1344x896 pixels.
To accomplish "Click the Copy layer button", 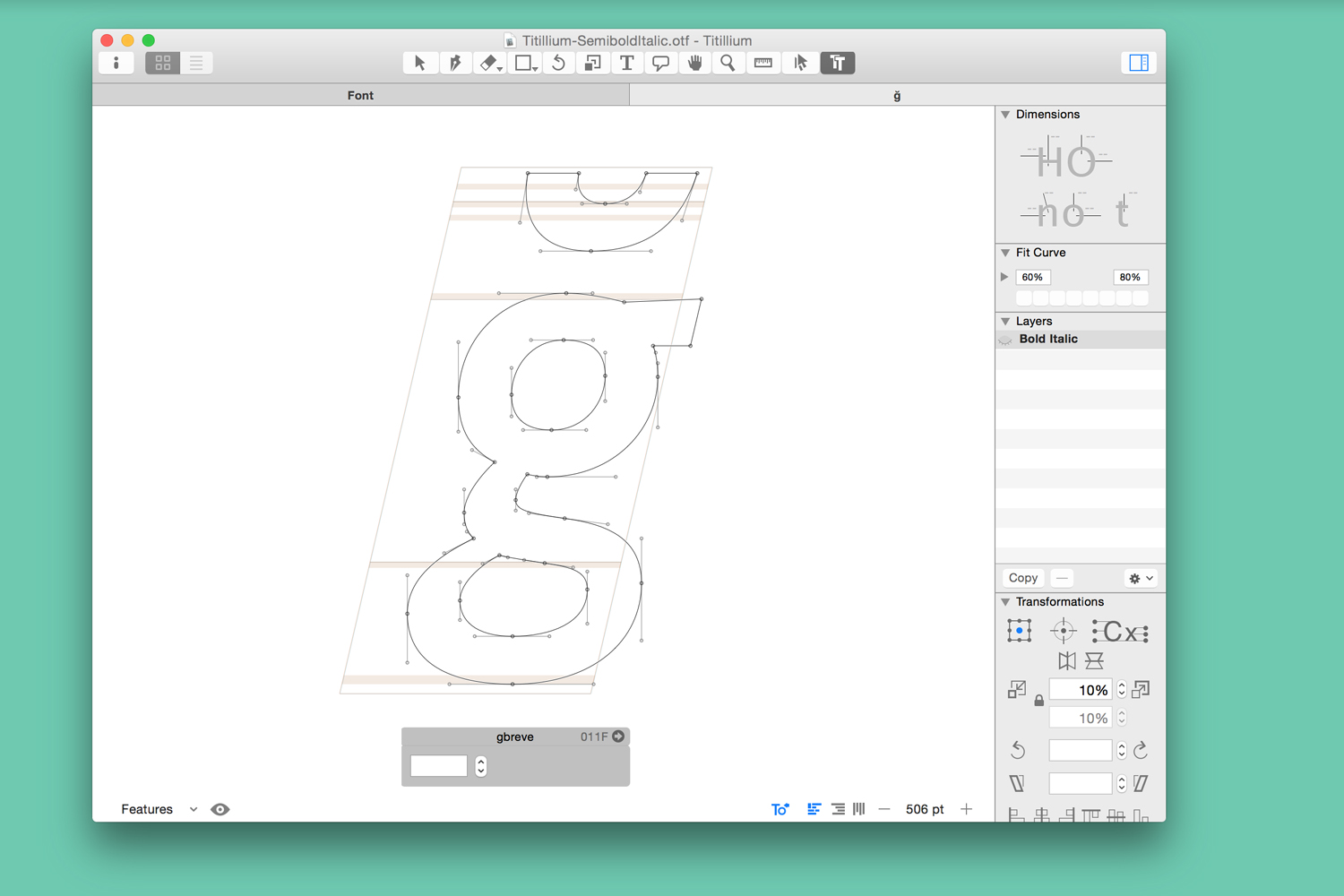I will [x=1022, y=578].
